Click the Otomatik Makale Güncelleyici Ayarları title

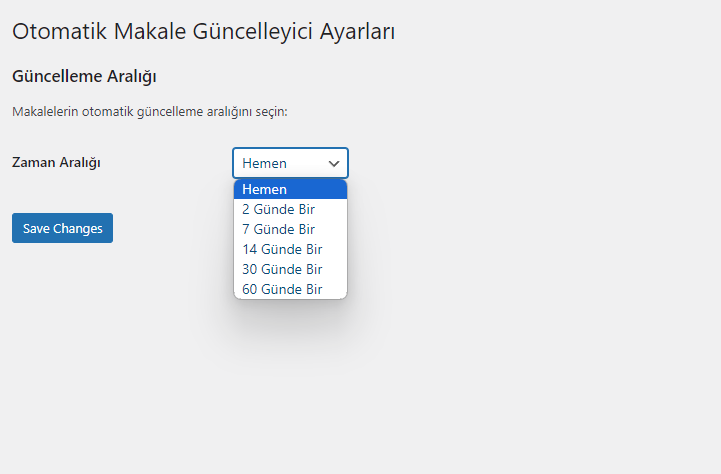(203, 32)
